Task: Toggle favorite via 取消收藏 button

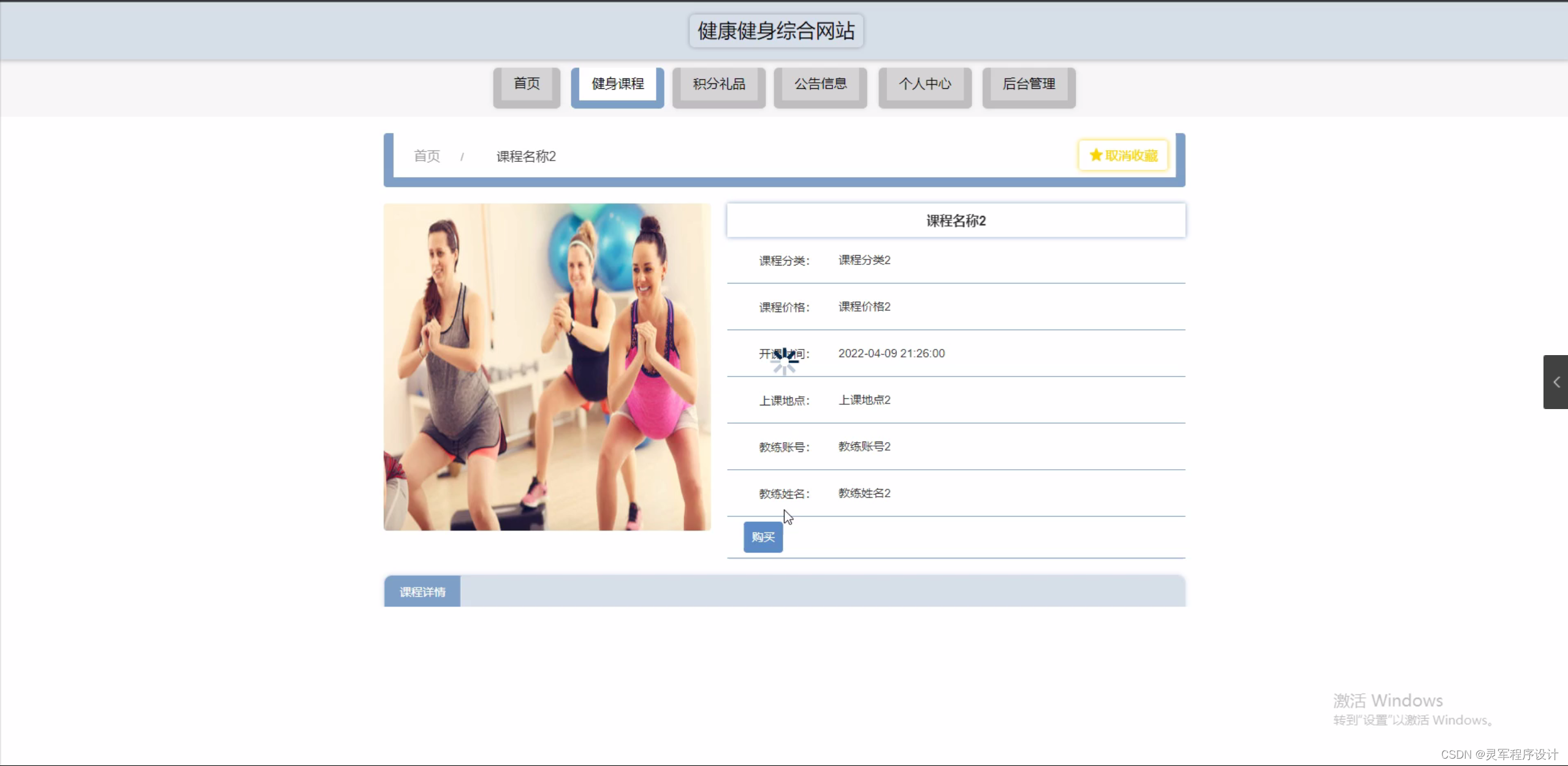Action: [1122, 155]
